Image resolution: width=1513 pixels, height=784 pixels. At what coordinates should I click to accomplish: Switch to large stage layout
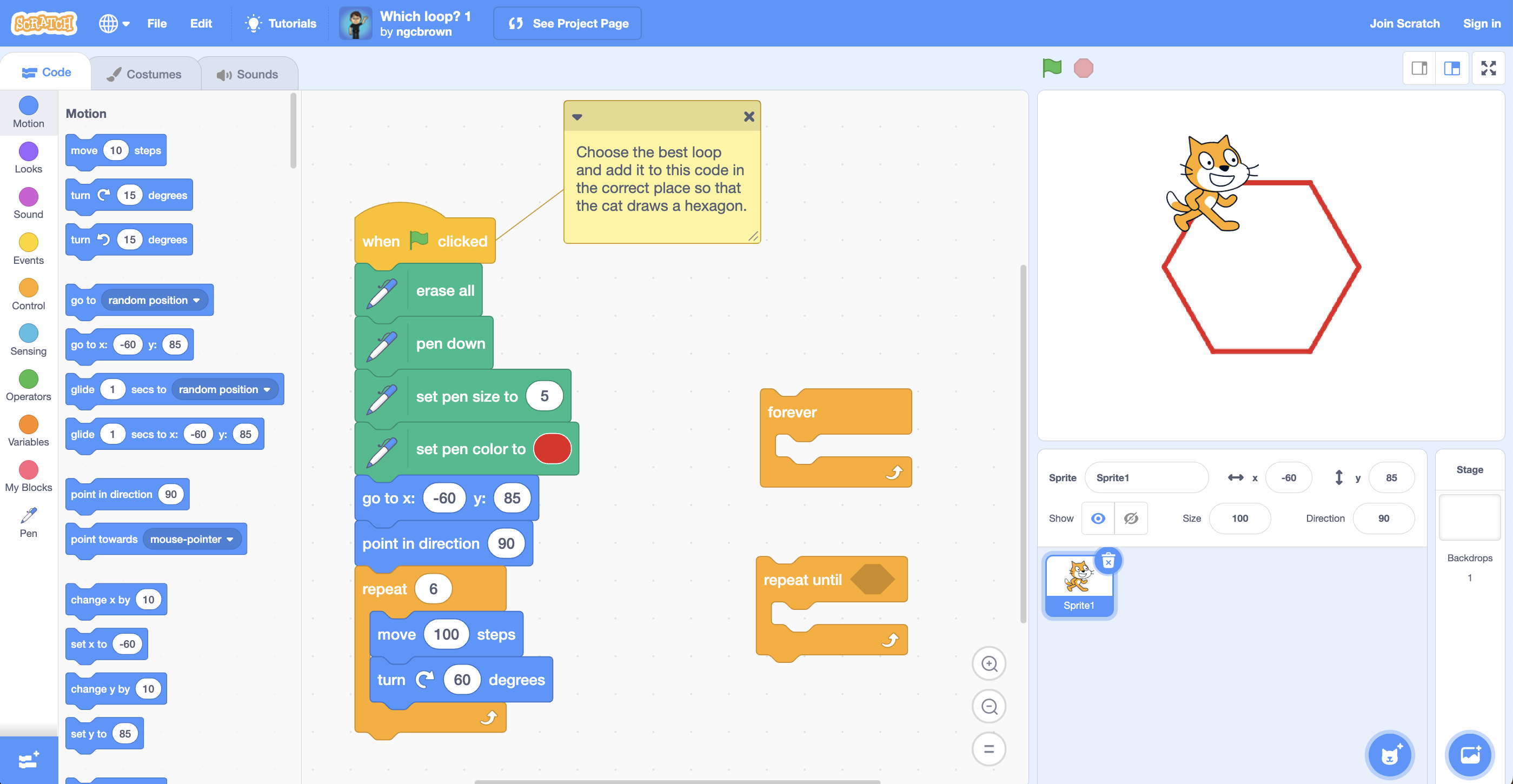click(x=1452, y=68)
